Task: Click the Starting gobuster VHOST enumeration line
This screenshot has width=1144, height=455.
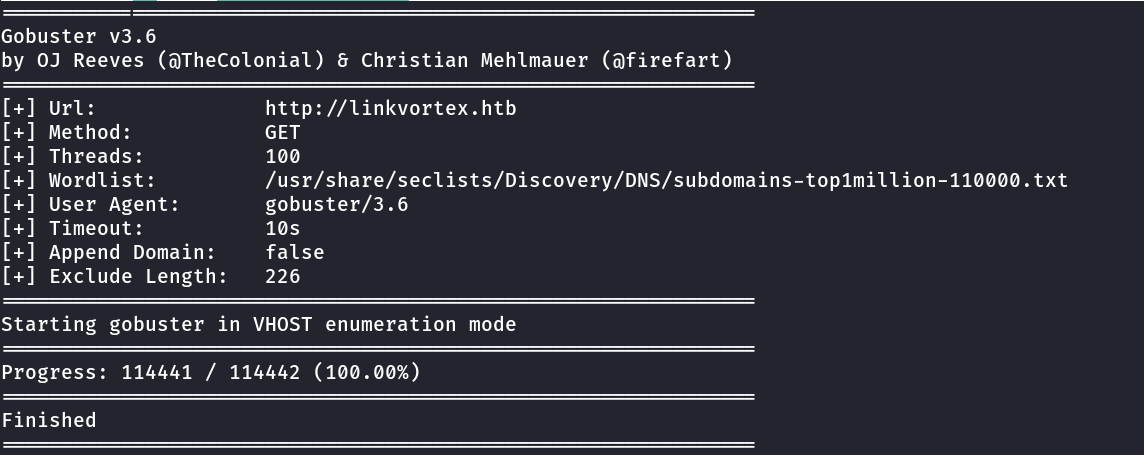Action: coord(259,325)
